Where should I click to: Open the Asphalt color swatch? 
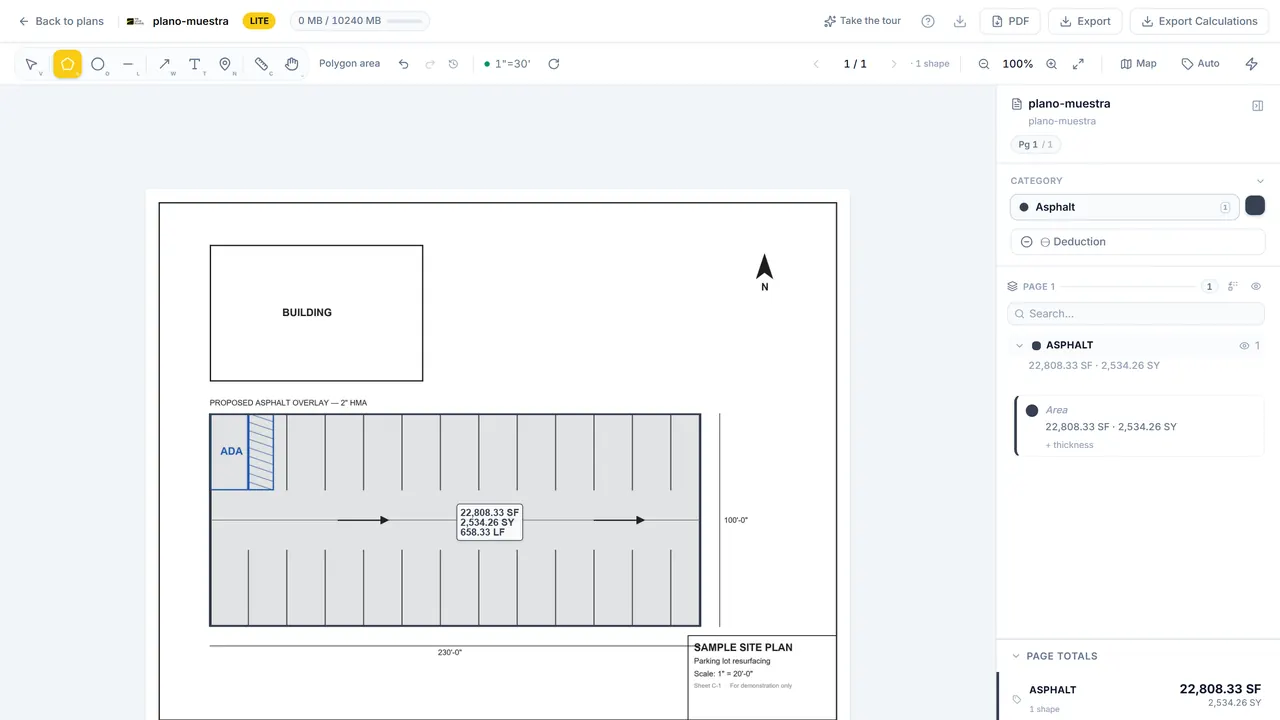(1255, 206)
